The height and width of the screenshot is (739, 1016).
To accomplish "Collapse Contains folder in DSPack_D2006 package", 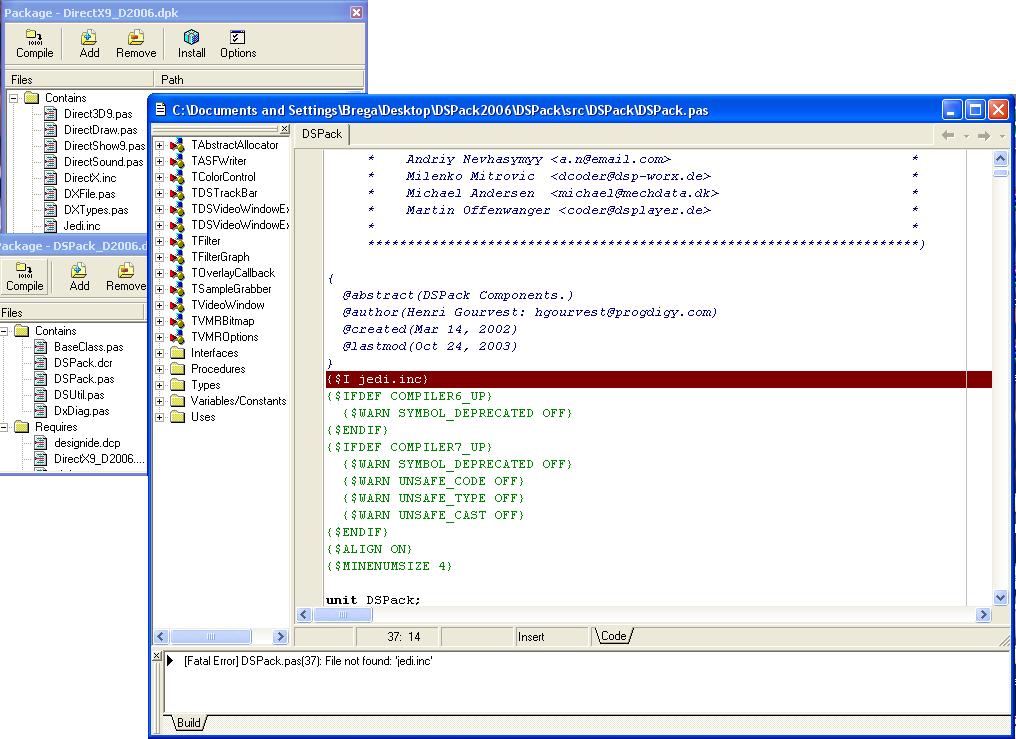I will 4,332.
